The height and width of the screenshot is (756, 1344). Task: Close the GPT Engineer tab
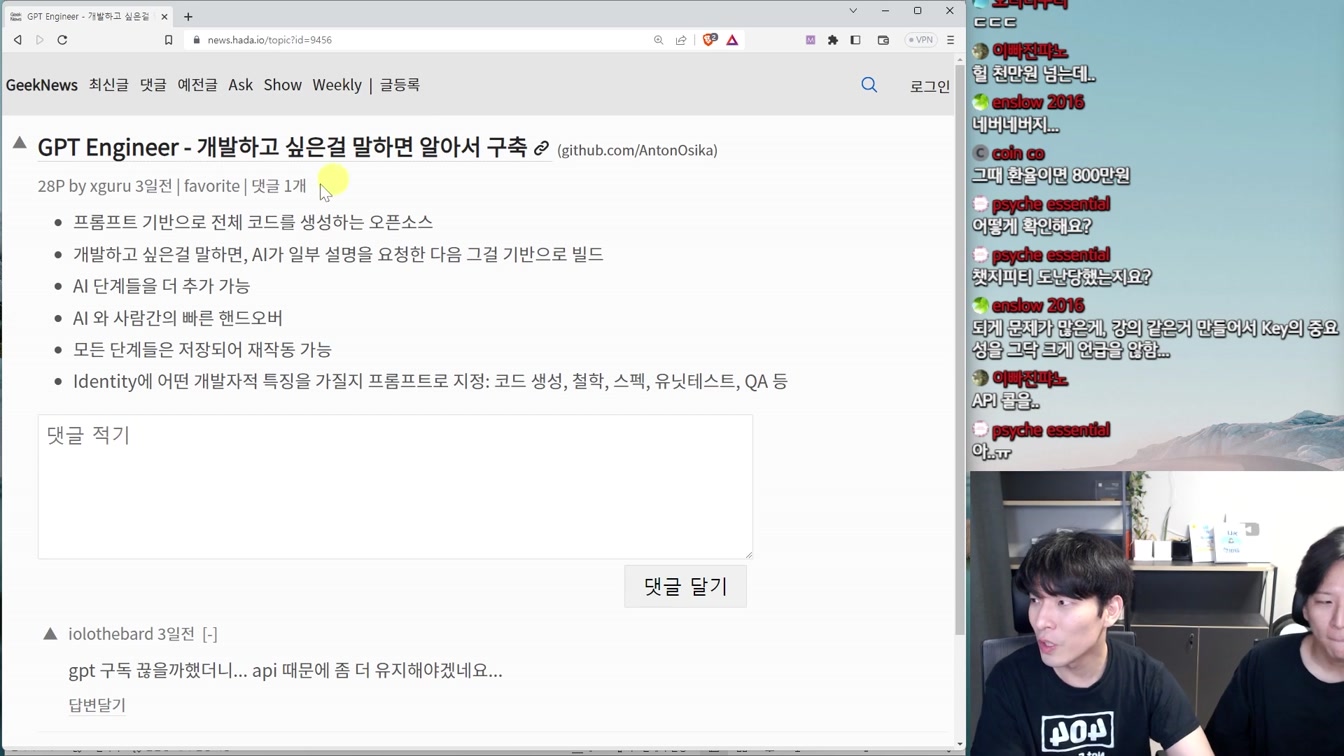164,16
